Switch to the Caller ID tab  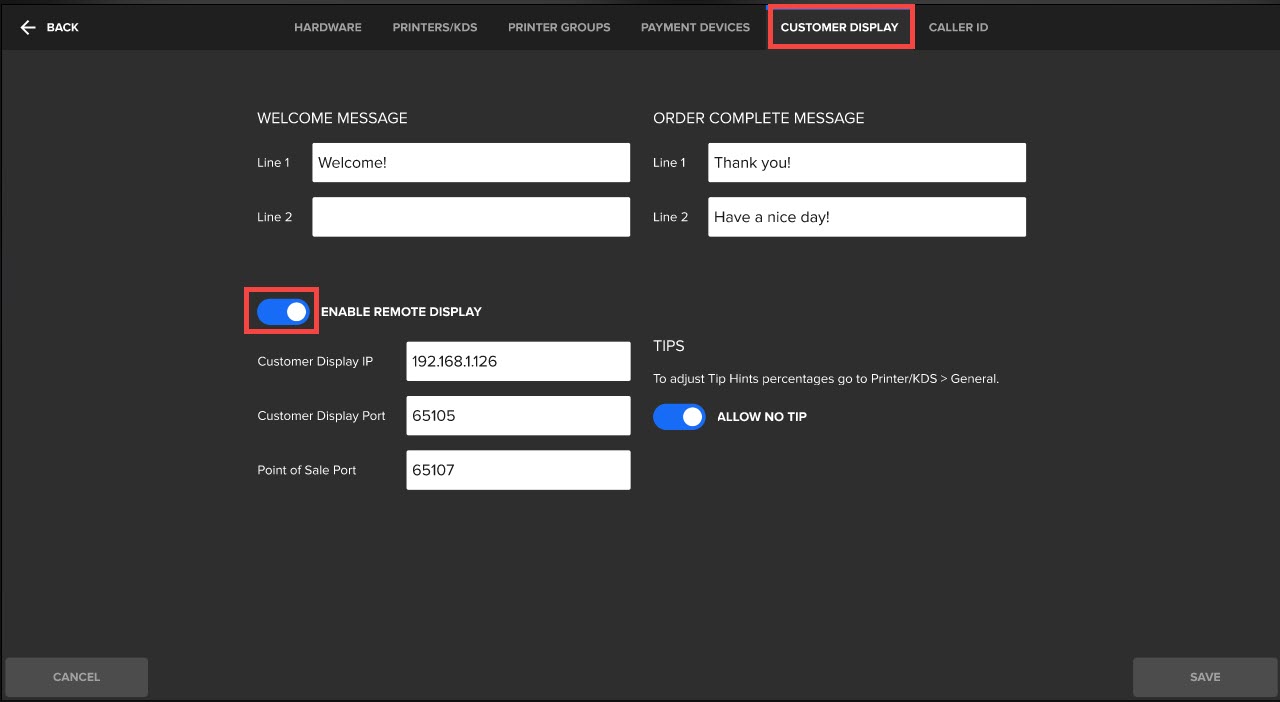pyautogui.click(x=958, y=27)
